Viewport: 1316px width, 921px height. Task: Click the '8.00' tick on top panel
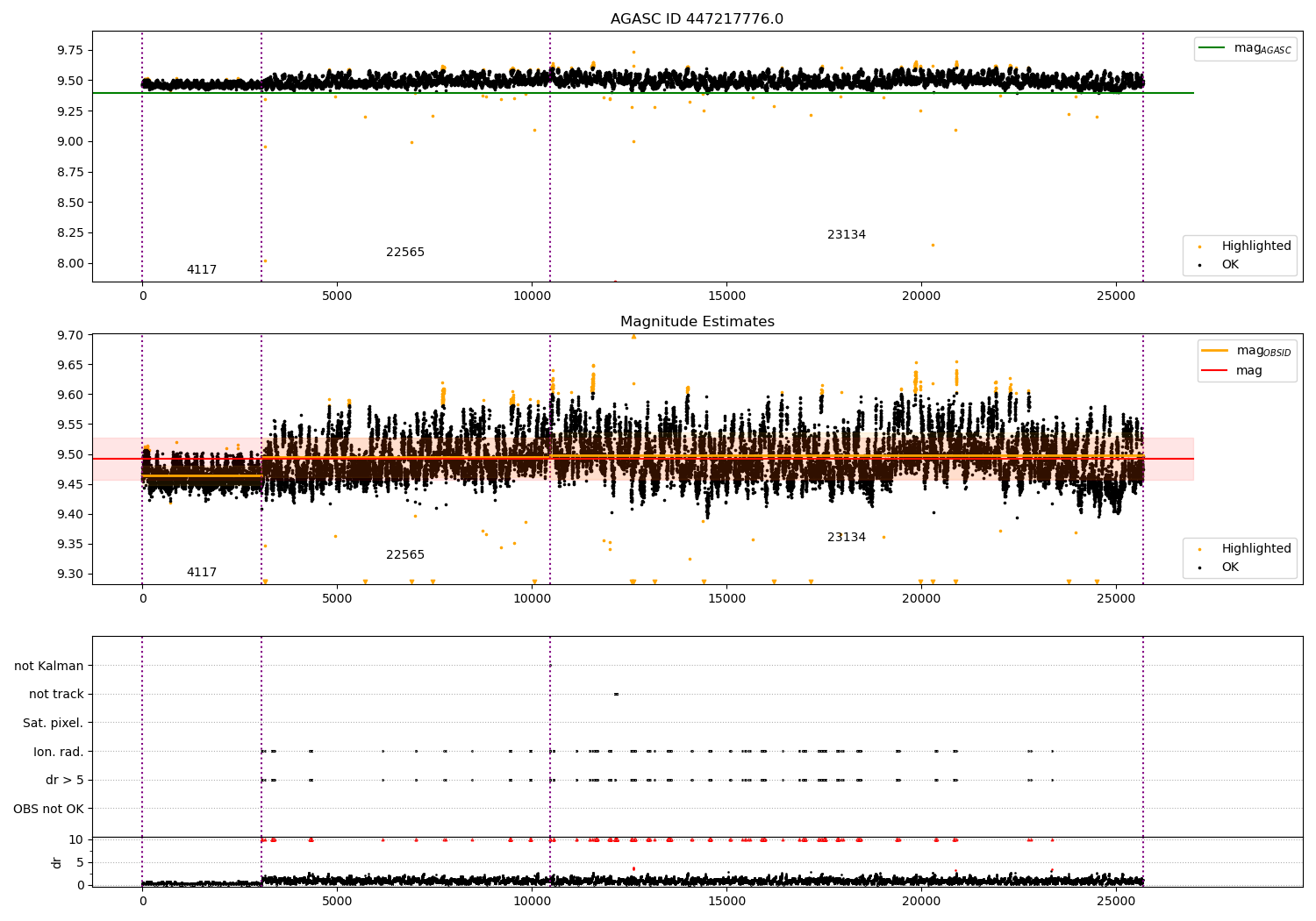[68, 263]
